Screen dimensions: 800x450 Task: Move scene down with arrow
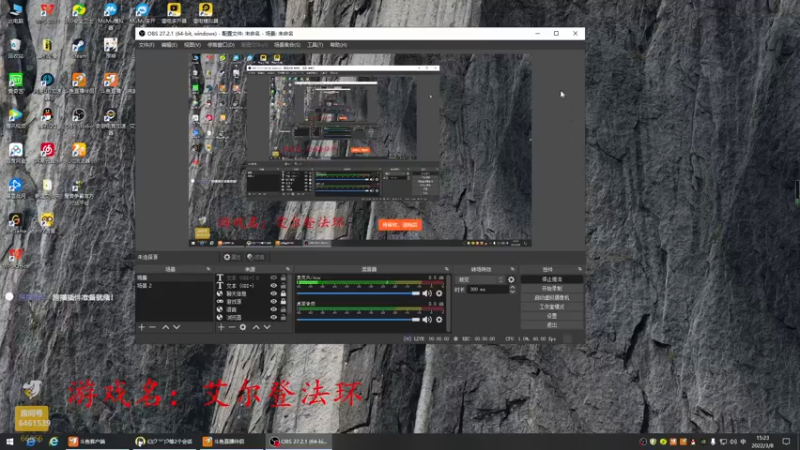(177, 327)
